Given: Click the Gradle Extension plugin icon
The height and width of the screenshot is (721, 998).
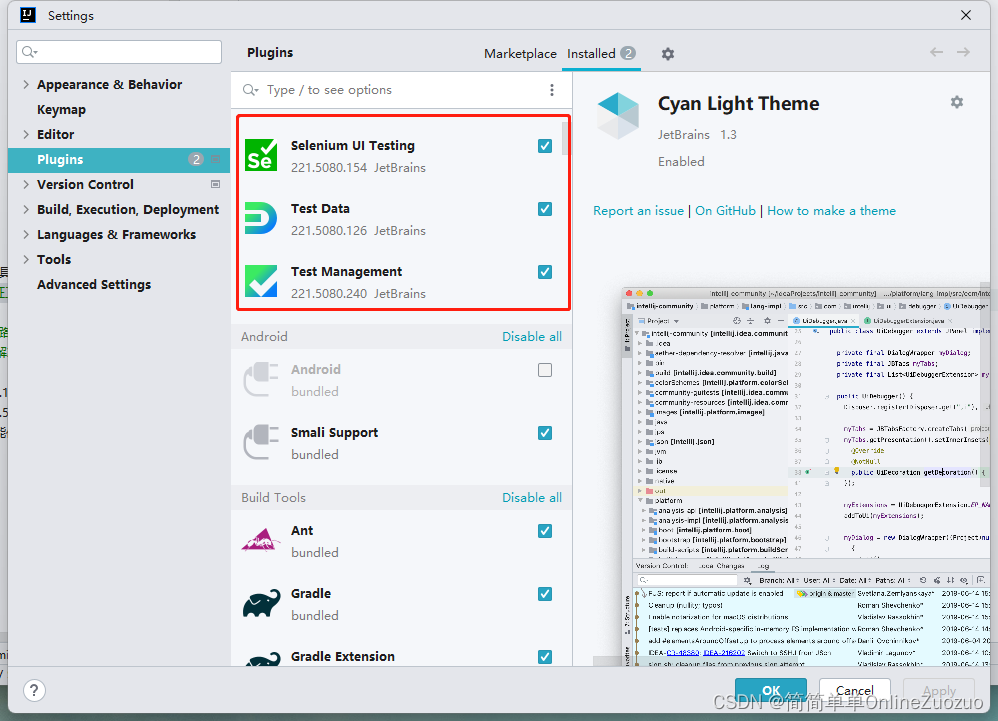Looking at the screenshot, I should point(261,660).
